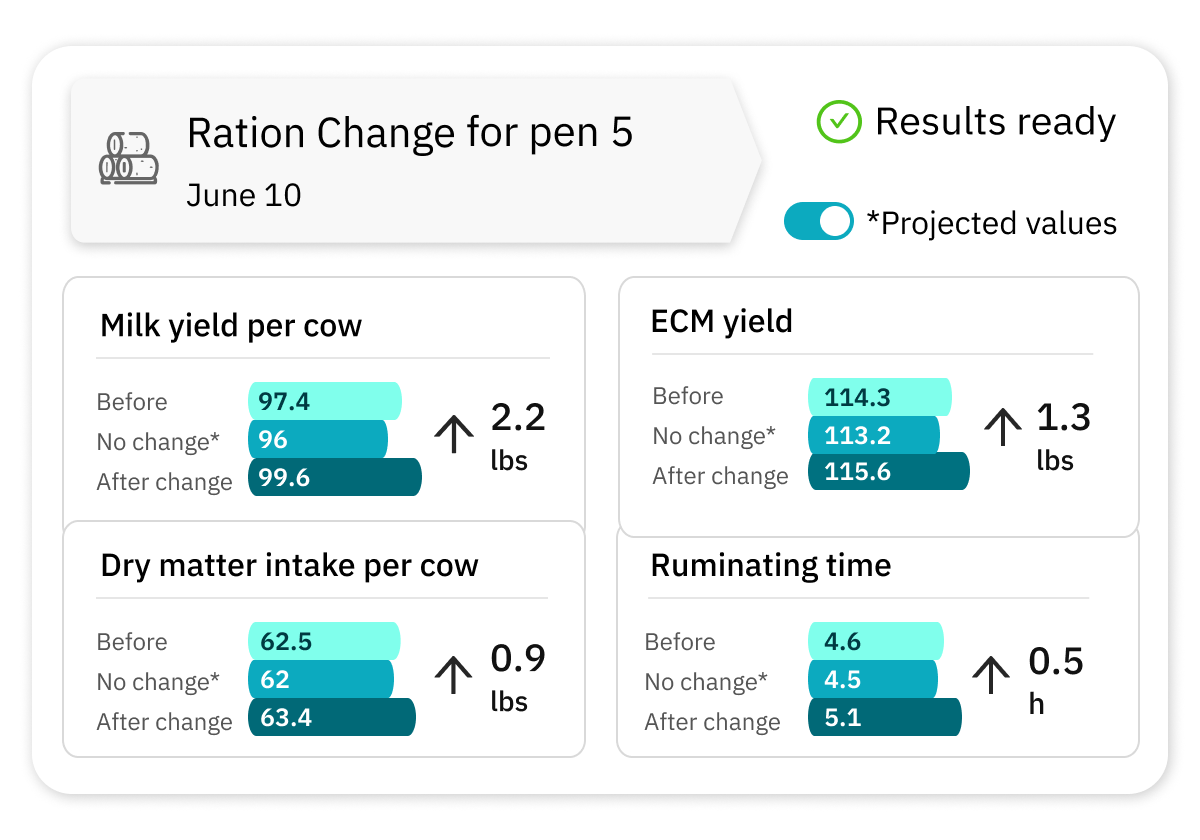Click the up arrow in Milk yield card
The height and width of the screenshot is (840, 1200).
pyautogui.click(x=454, y=435)
